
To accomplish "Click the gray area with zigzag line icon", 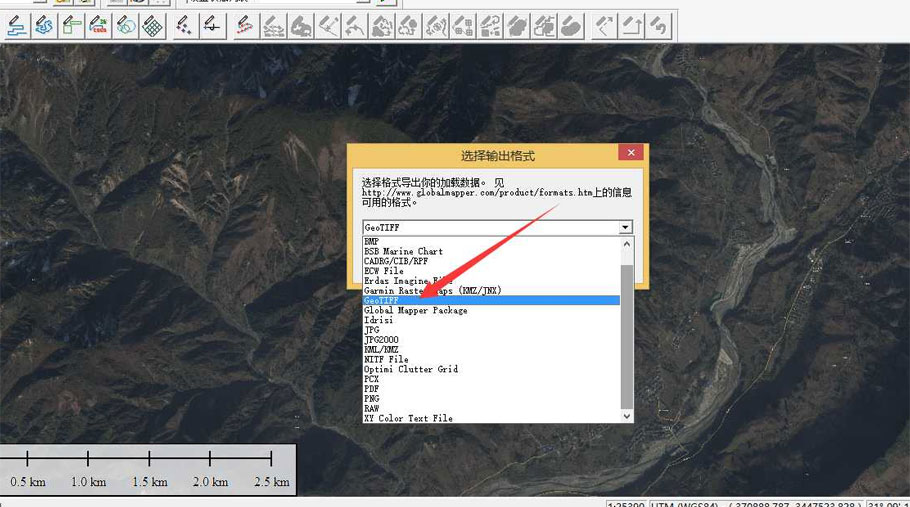I will [x=300, y=26].
